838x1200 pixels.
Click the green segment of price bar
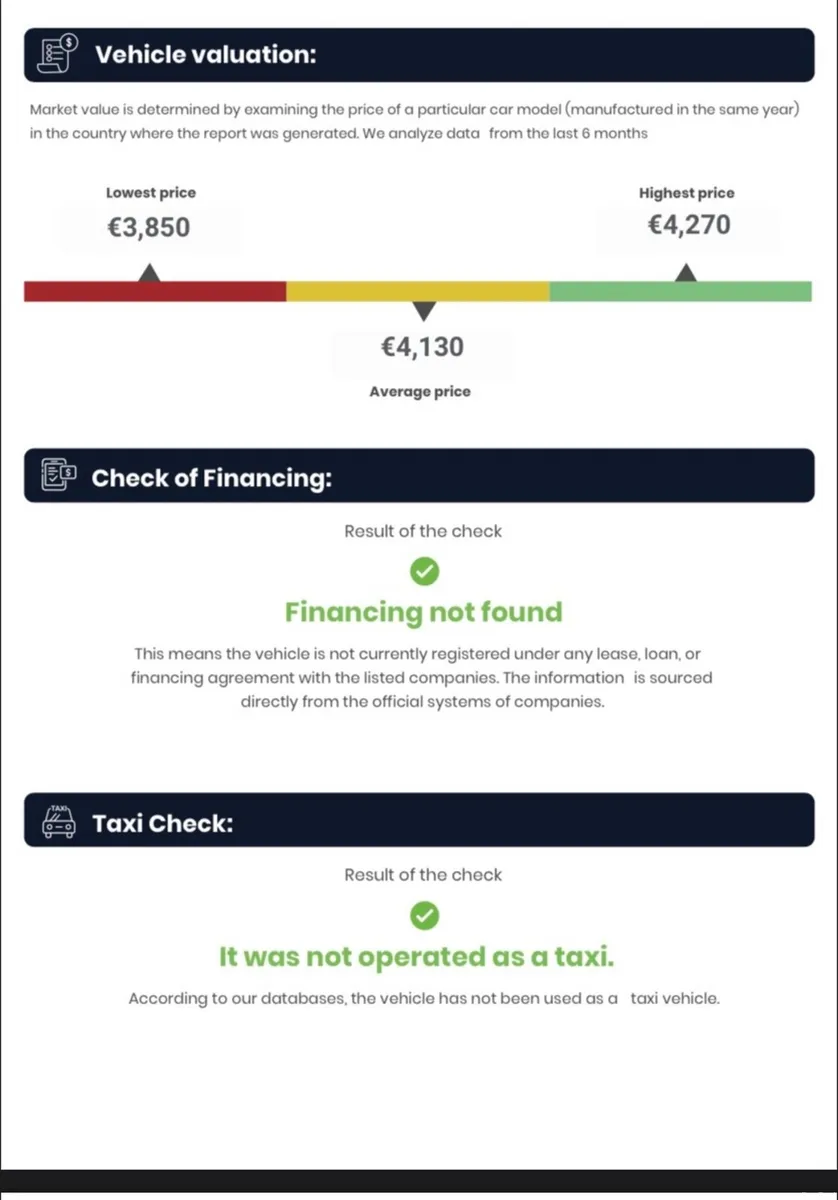click(680, 292)
